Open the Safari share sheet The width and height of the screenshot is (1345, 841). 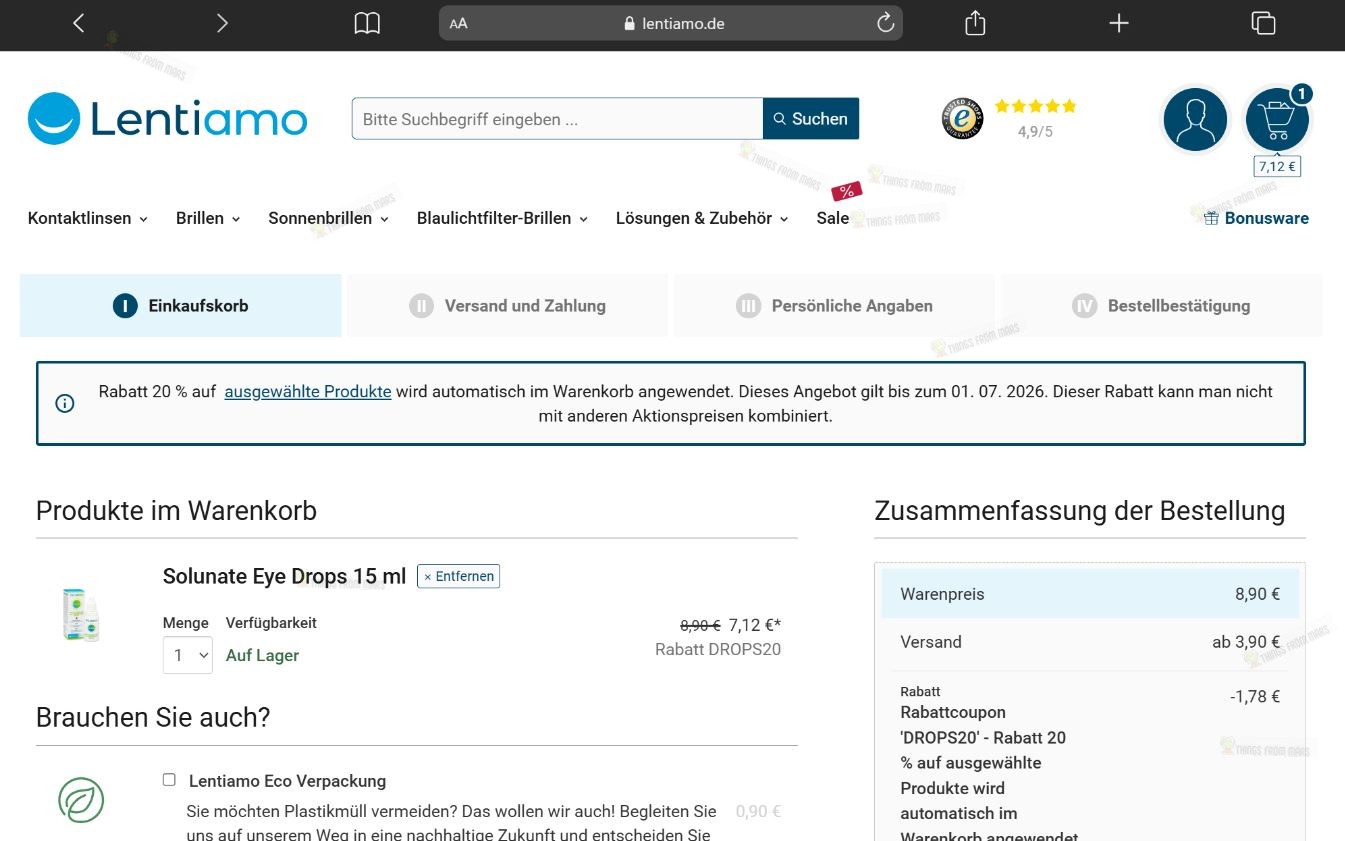975,23
